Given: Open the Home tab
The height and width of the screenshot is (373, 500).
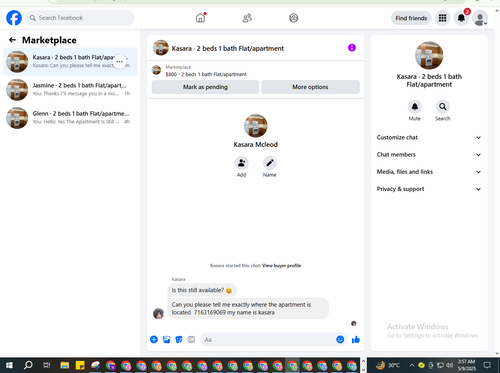Looking at the screenshot, I should pos(200,18).
